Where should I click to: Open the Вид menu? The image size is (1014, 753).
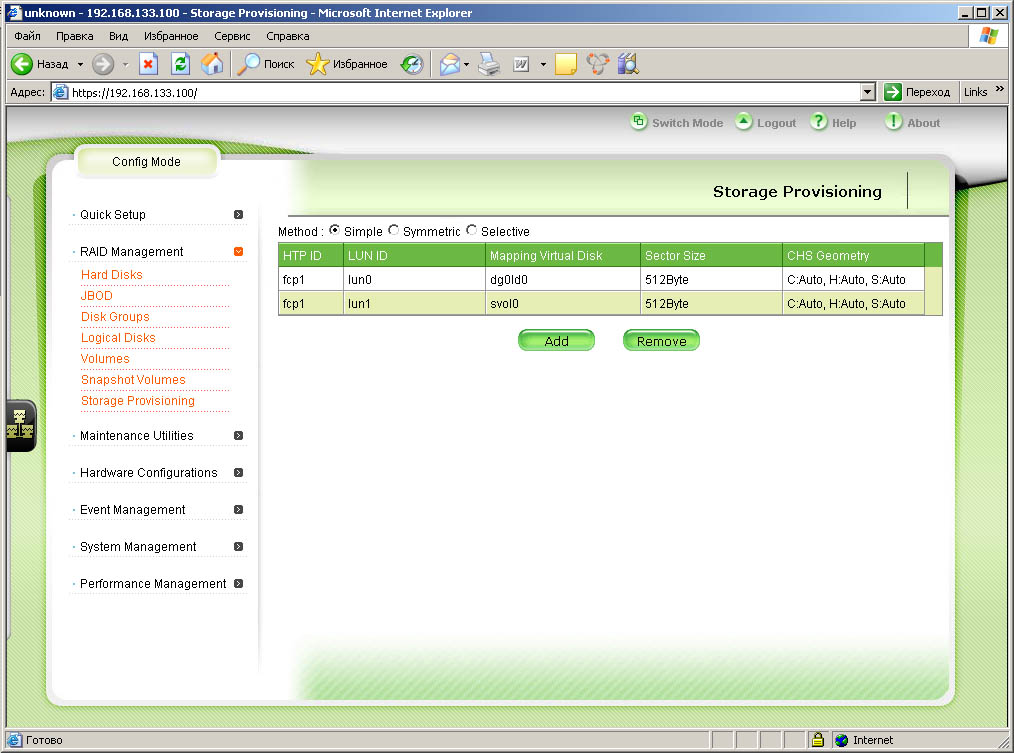point(118,36)
